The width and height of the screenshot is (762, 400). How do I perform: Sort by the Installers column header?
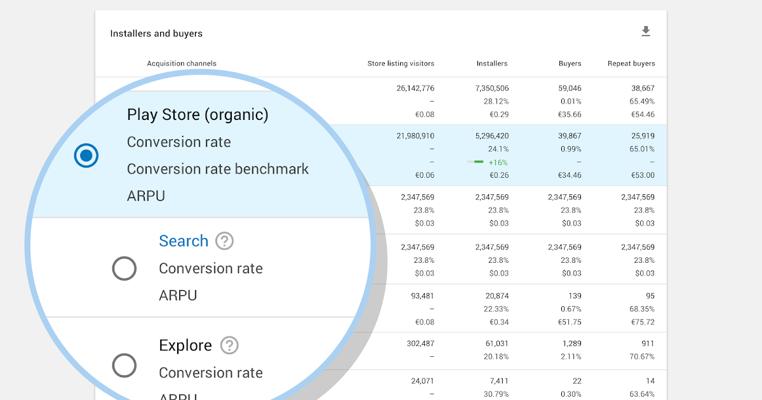click(x=492, y=63)
